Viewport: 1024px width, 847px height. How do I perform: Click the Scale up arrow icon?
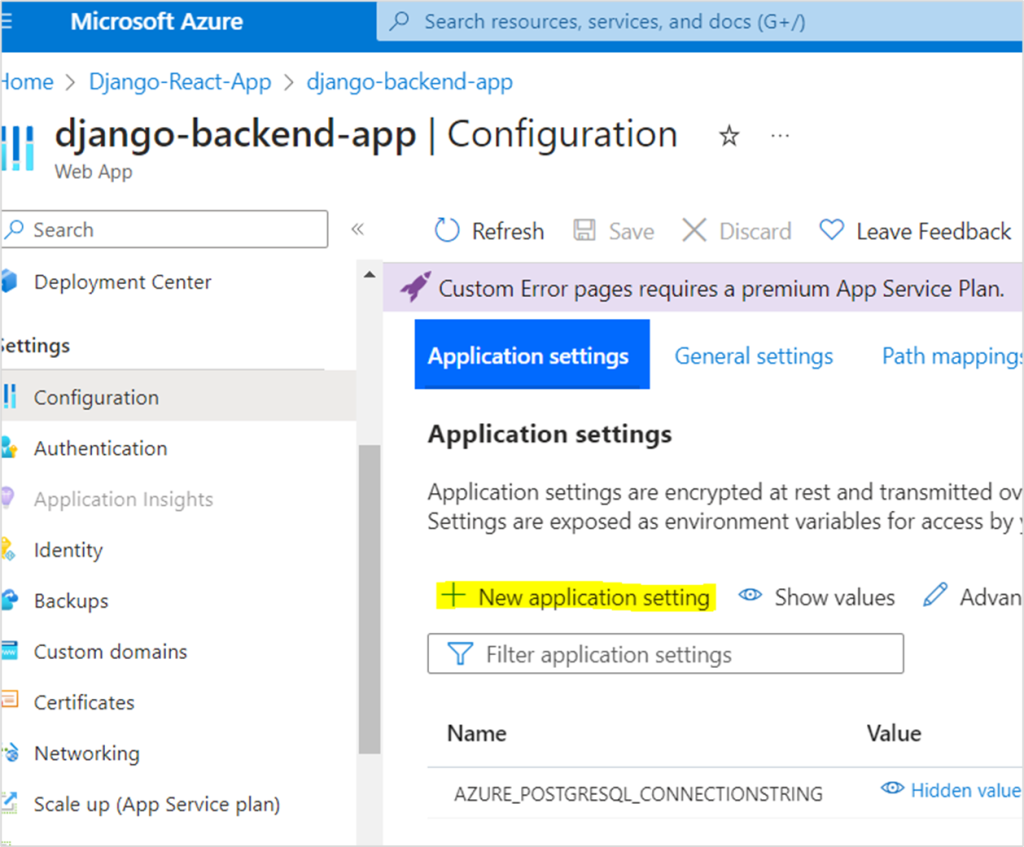[9, 803]
